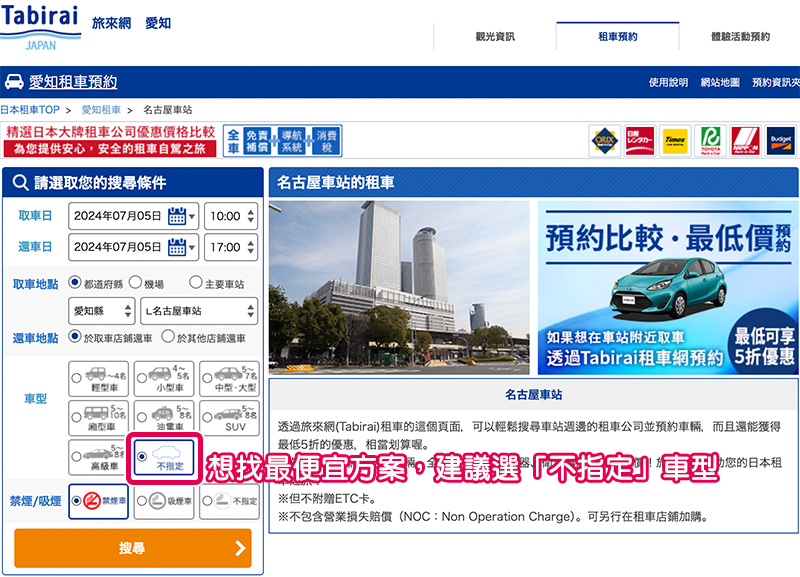Open the return date calendar icon
Viewport: 800px width, 577px height.
[x=177, y=247]
